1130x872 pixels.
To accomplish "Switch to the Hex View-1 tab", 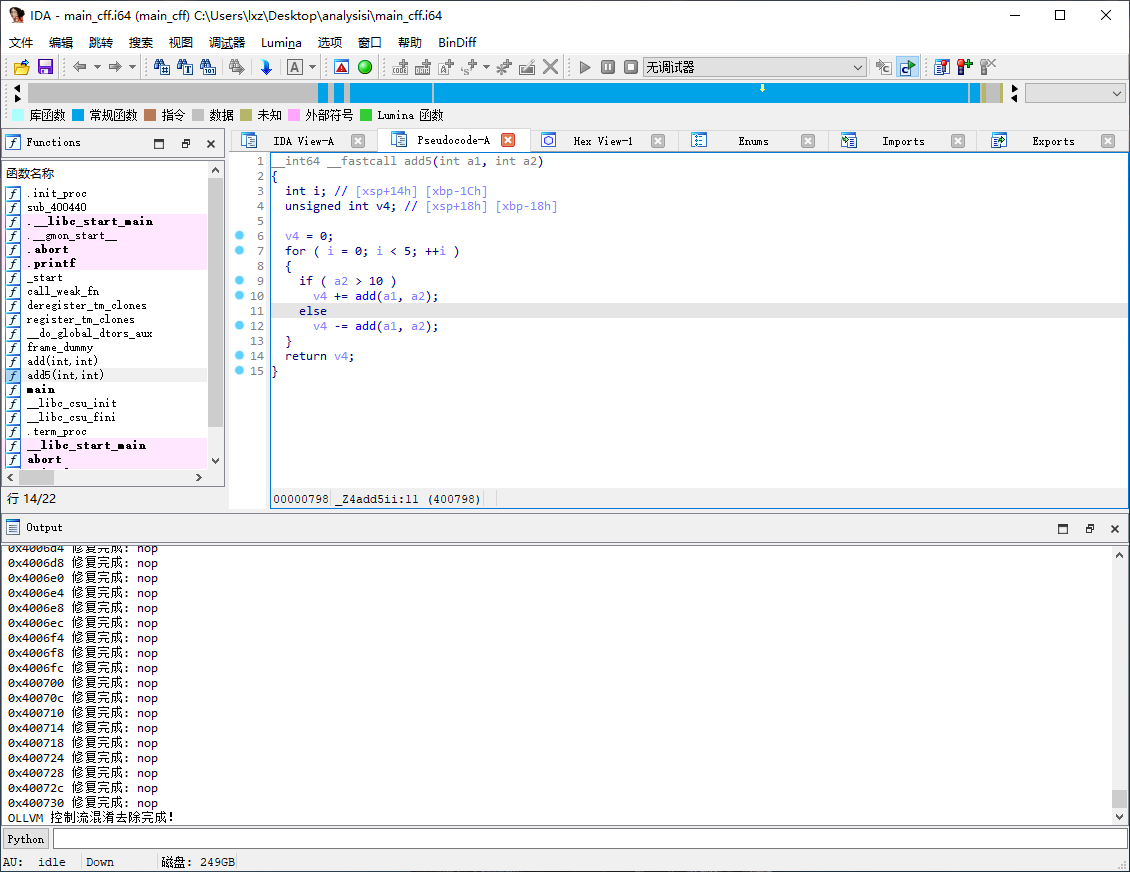I will [x=601, y=141].
